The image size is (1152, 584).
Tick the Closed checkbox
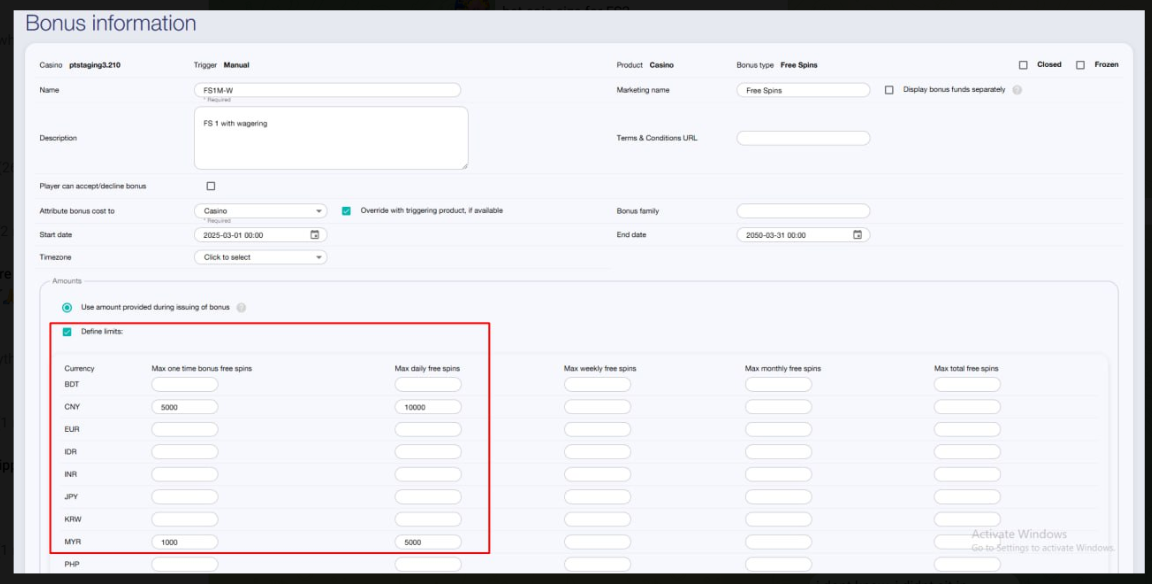click(1023, 65)
